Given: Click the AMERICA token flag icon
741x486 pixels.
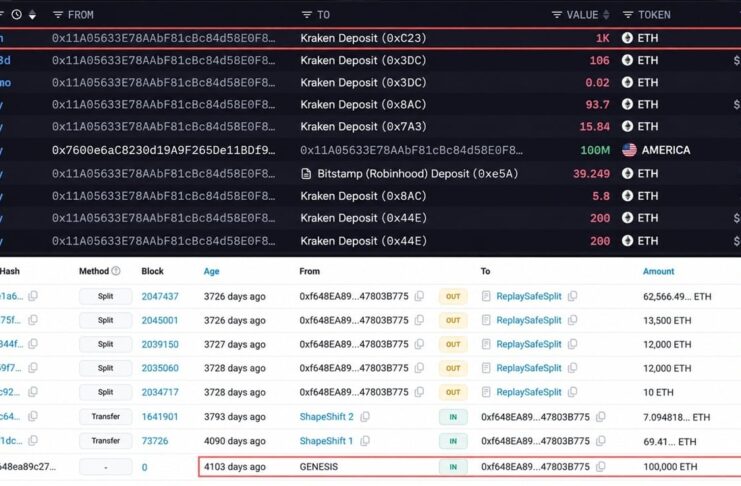Looking at the screenshot, I should 629,150.
